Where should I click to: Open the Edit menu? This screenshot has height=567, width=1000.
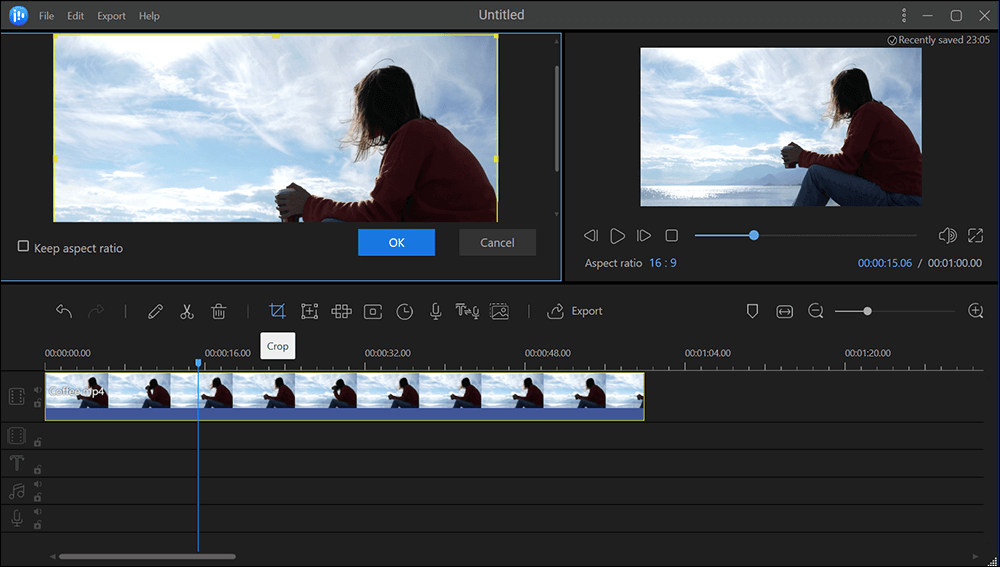(75, 16)
